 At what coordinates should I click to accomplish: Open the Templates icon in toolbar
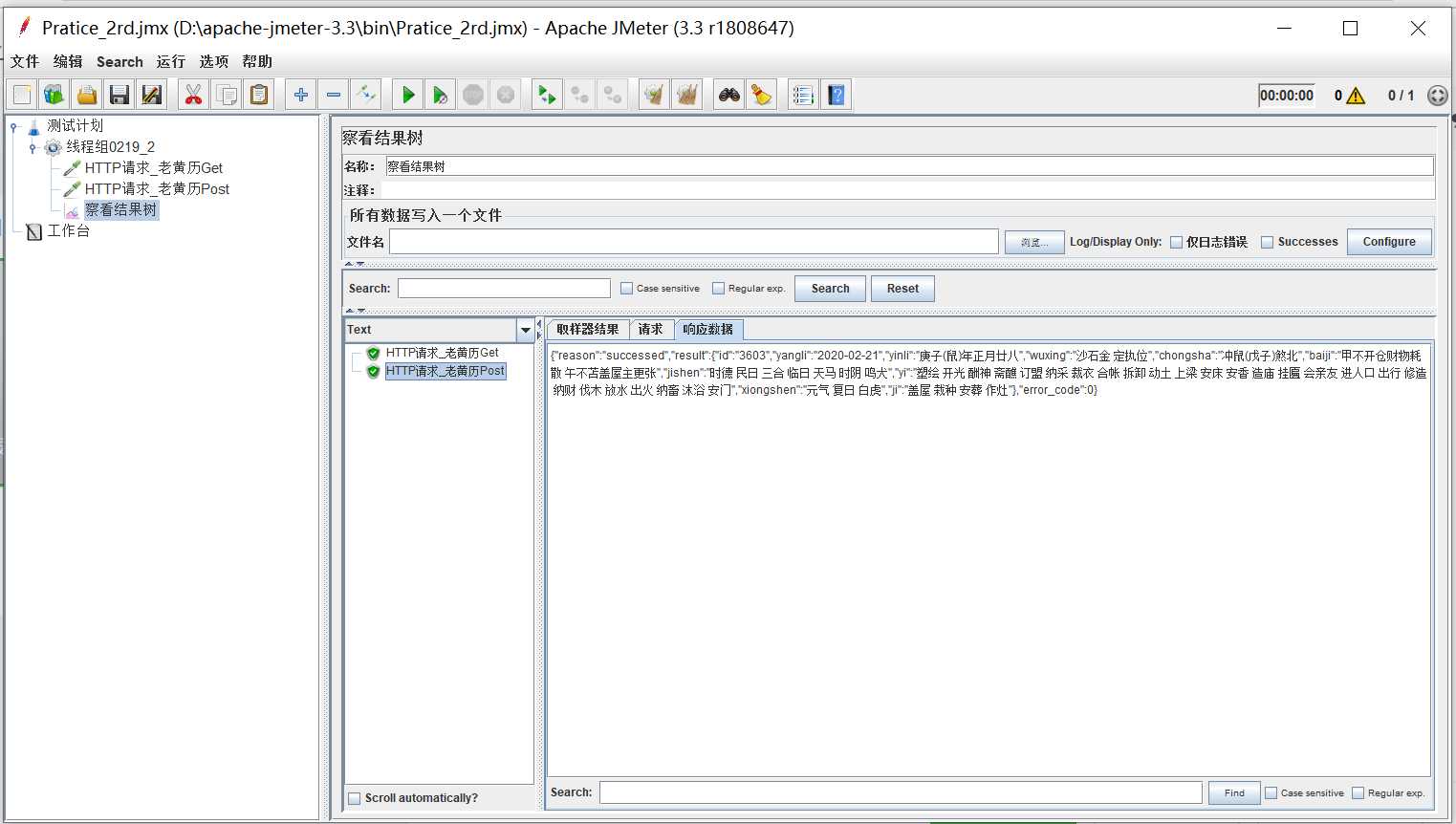pos(54,95)
